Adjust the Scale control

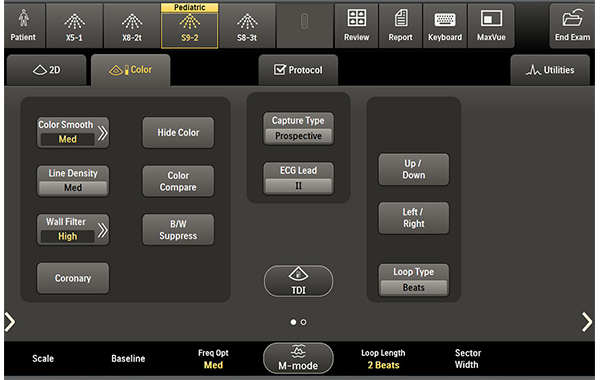click(43, 359)
